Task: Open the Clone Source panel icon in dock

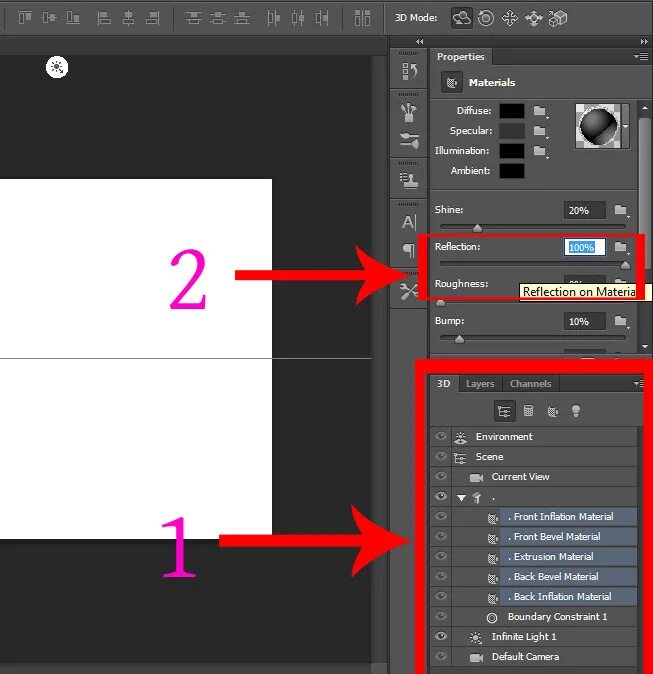Action: point(409,180)
